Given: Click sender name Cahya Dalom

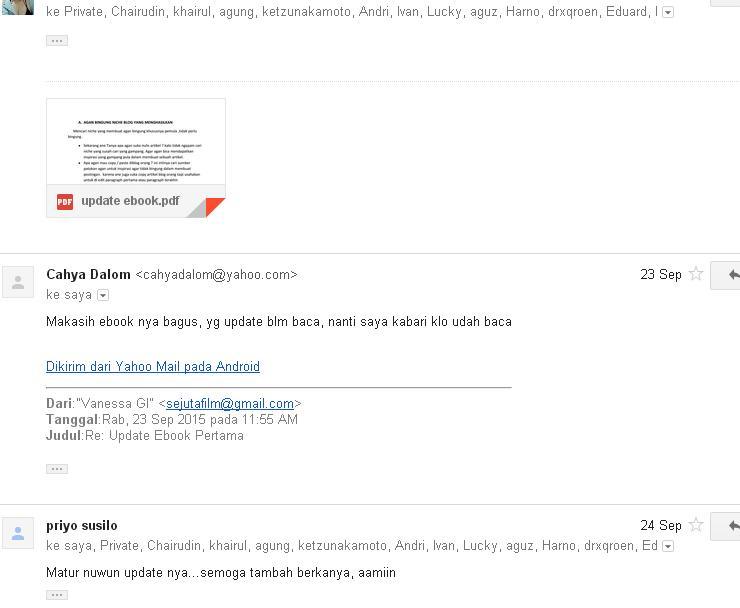Looking at the screenshot, I should 88,274.
